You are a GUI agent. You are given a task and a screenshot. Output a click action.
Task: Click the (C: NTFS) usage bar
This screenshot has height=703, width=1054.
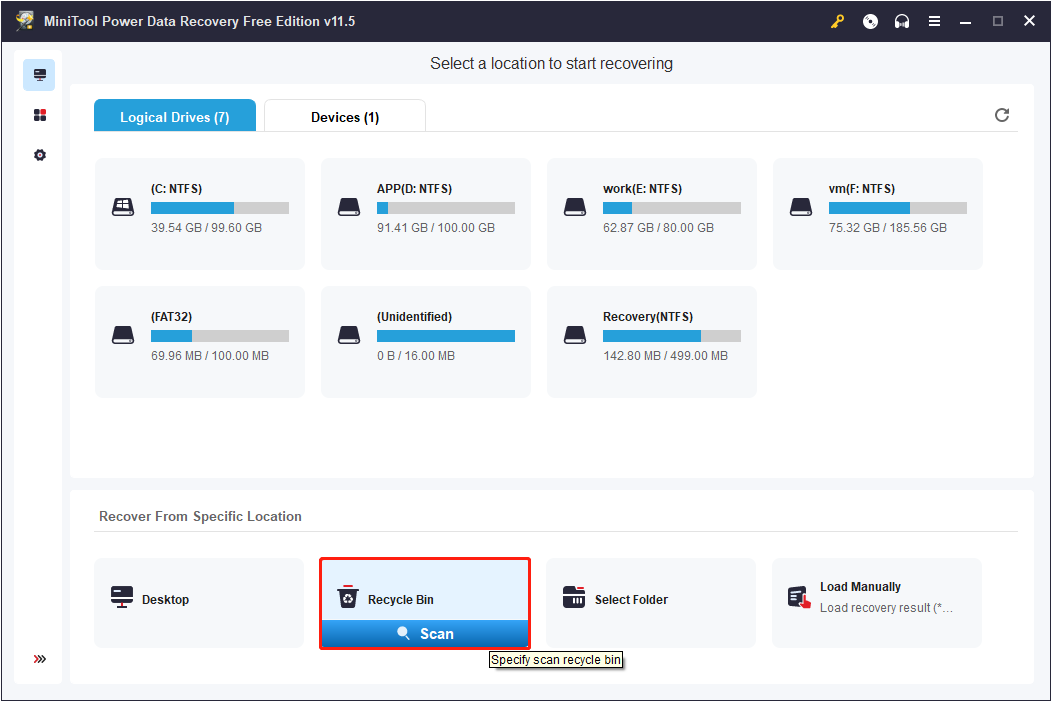coord(220,208)
